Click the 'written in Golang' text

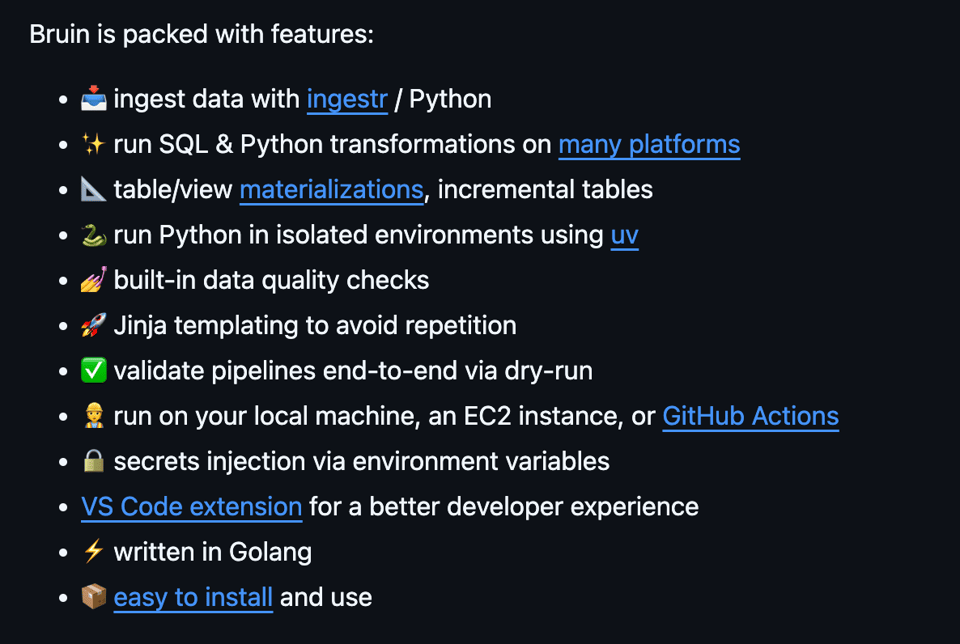[x=212, y=552]
